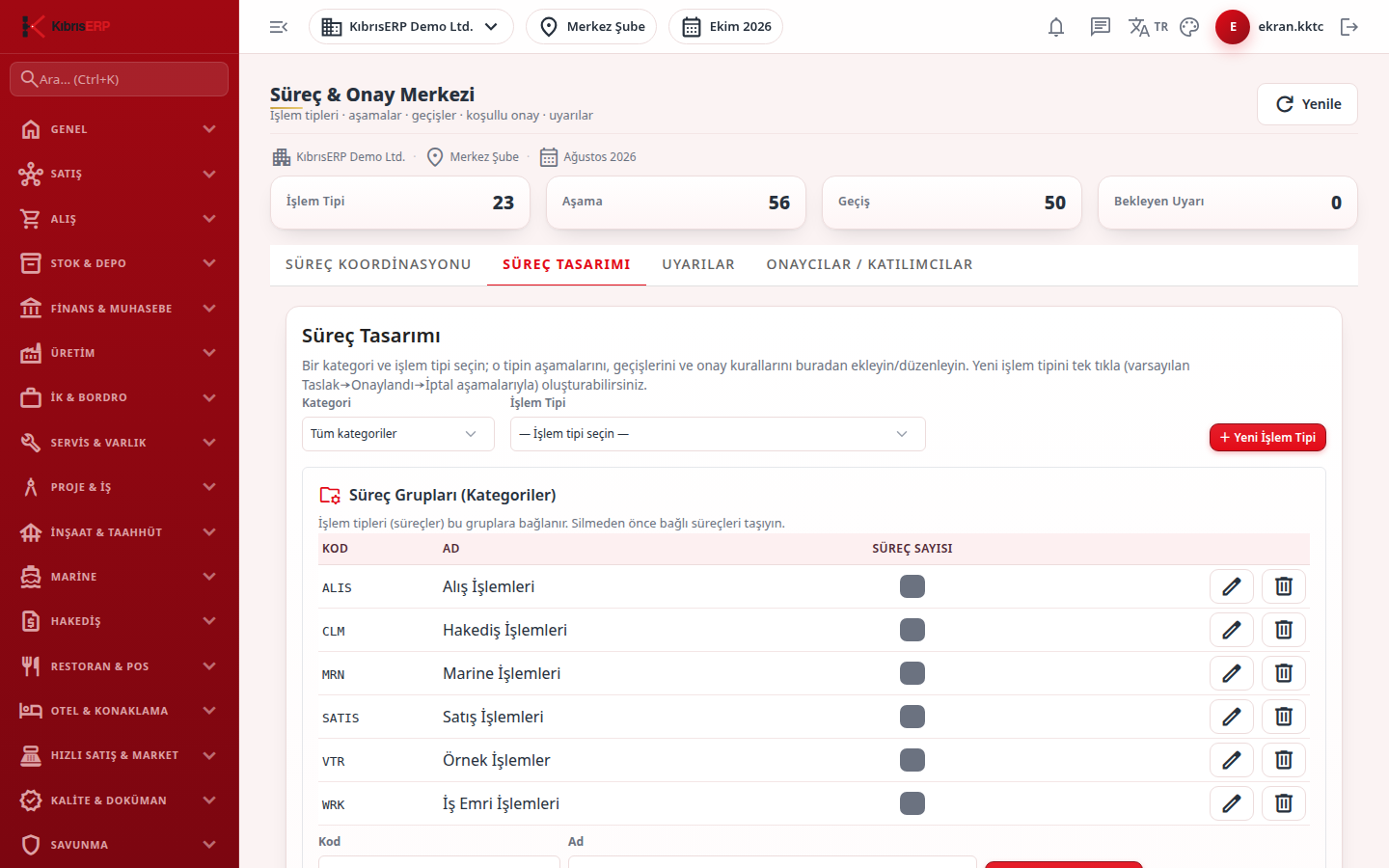Click the İşlem Tipi 23 stat card
Viewport: 1389px width, 868px height.
(400, 203)
